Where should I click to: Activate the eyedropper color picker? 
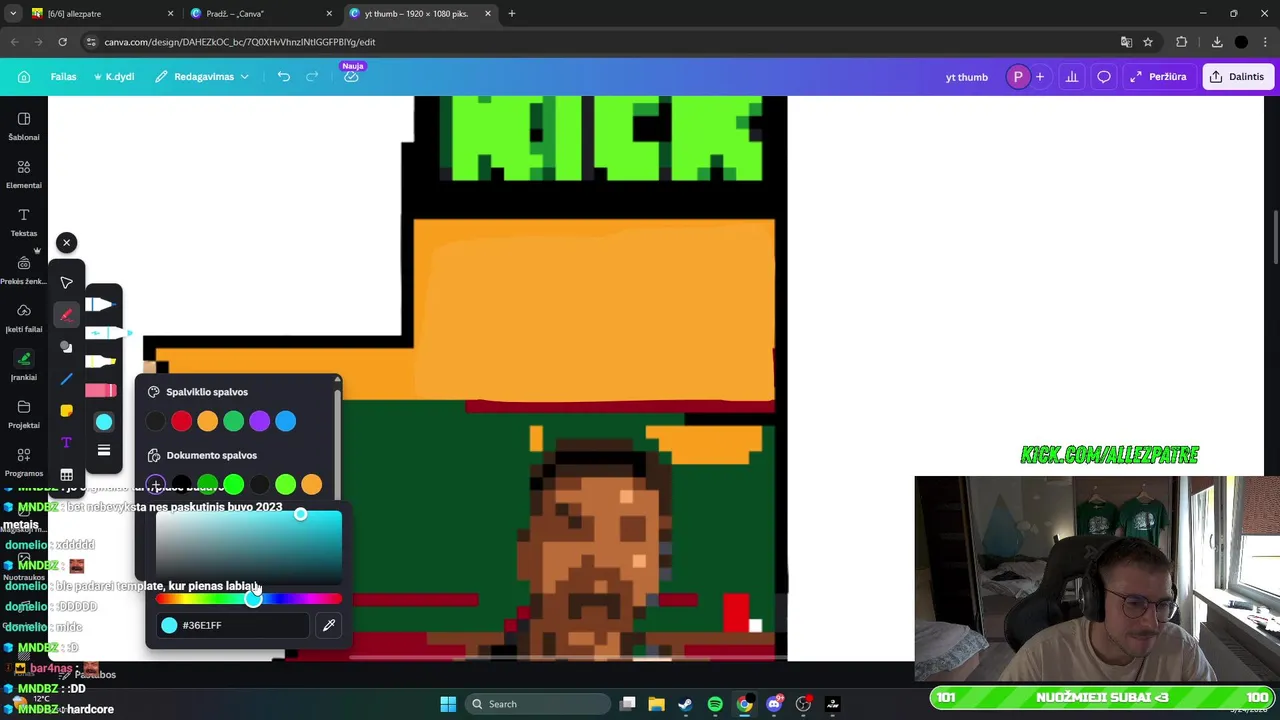[329, 625]
